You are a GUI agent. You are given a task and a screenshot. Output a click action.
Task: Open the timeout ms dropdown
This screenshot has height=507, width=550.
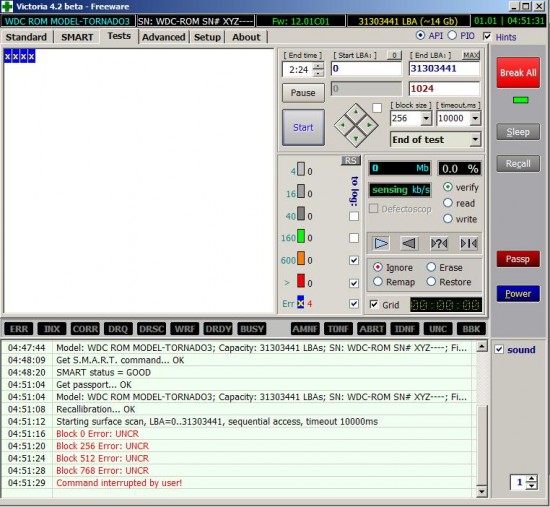coord(475,118)
